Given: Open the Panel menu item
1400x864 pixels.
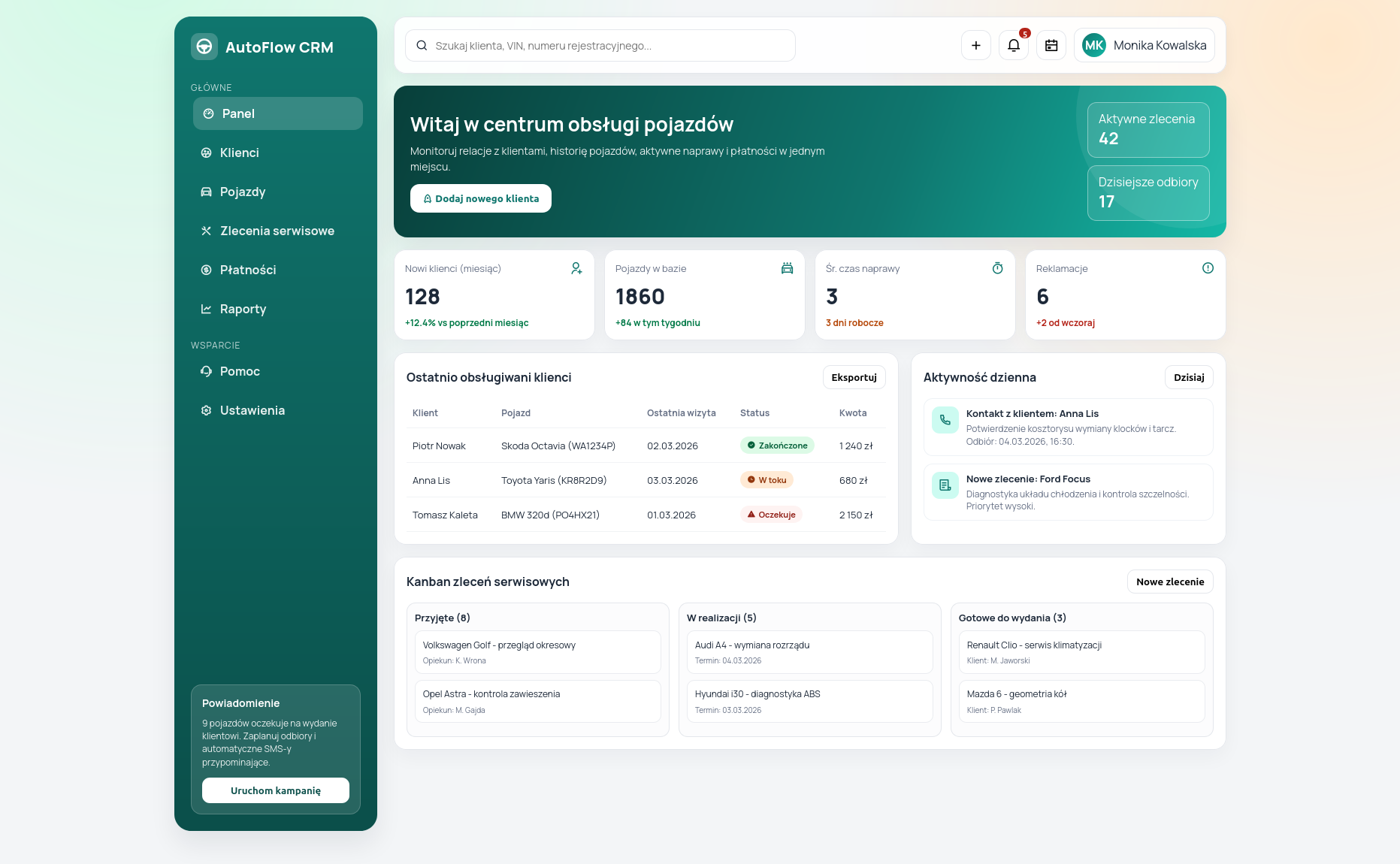Looking at the screenshot, I should pyautogui.click(x=278, y=113).
